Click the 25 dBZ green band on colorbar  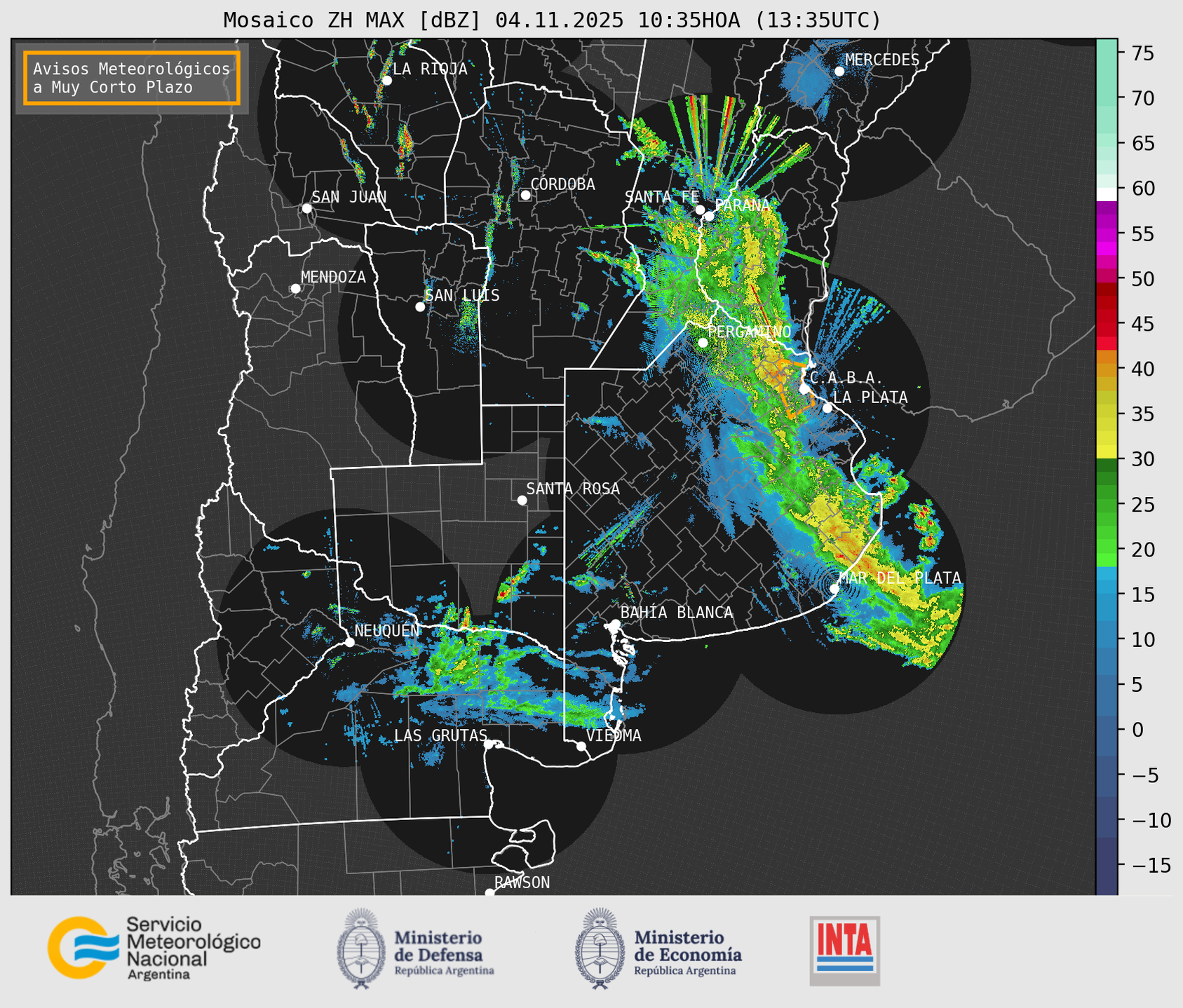coord(1107,505)
